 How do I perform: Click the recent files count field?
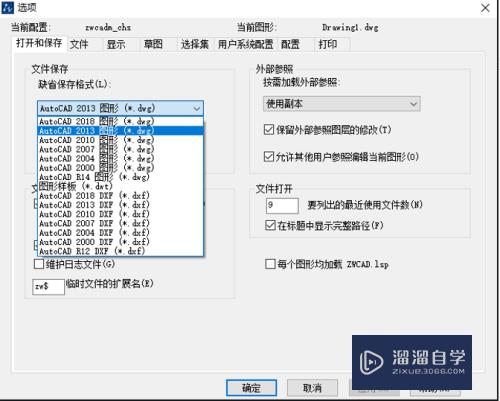tap(282, 206)
